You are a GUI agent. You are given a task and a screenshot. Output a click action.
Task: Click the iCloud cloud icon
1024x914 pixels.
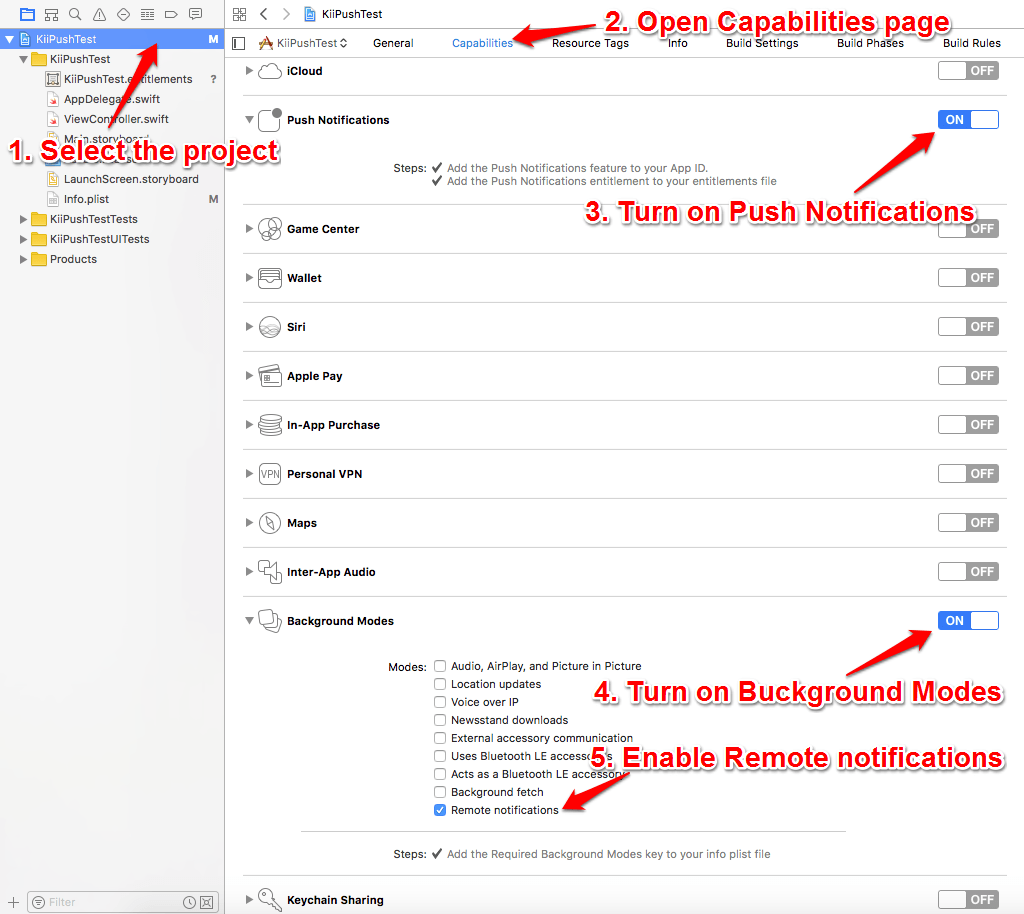tap(270, 71)
